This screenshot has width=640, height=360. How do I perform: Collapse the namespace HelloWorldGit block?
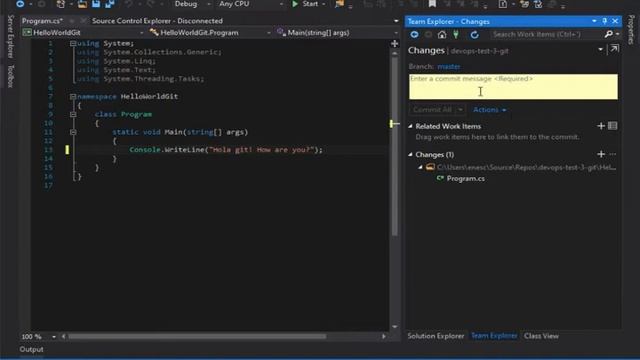pos(73,97)
